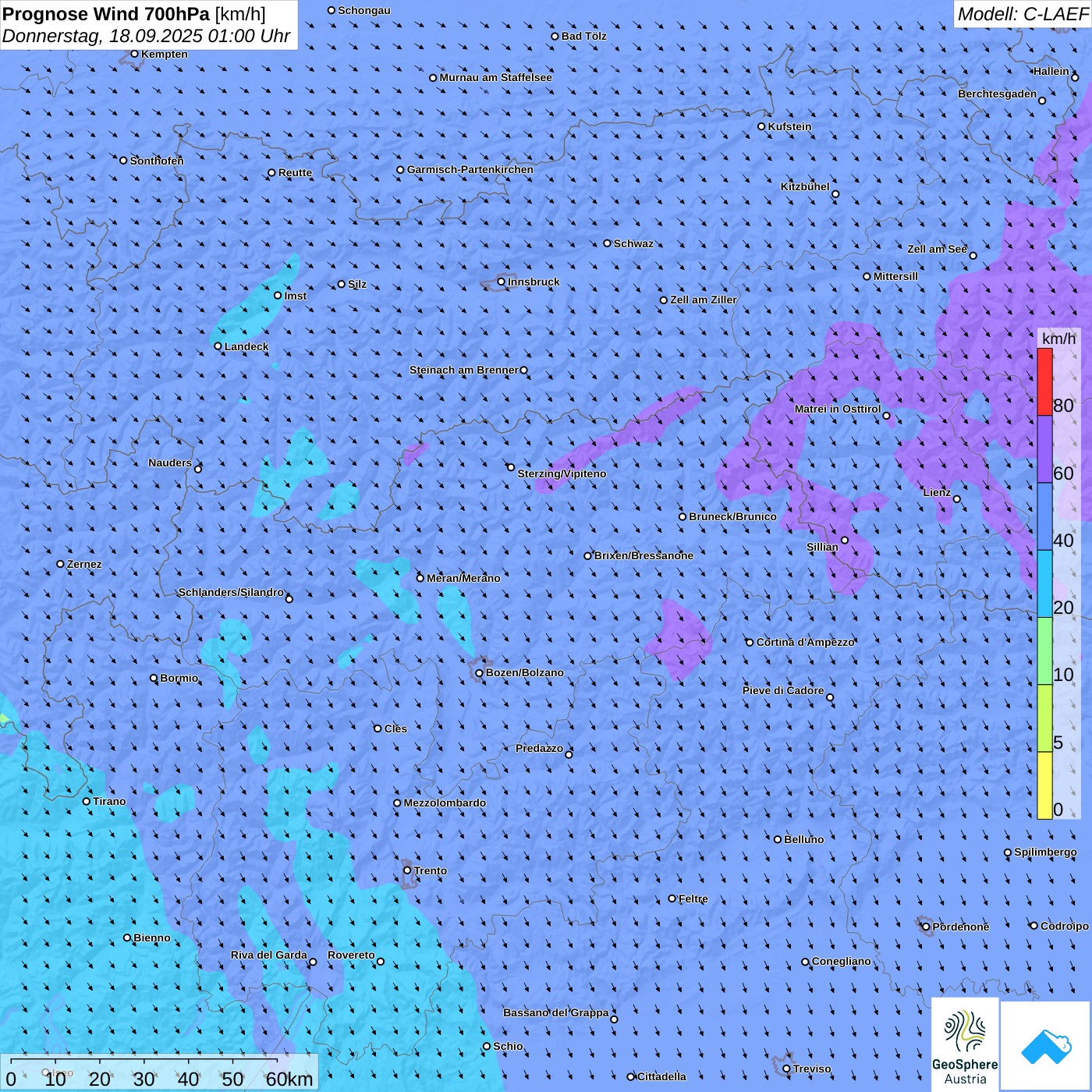Click the Garmisch-Partenkirchen label
This screenshot has width=1092, height=1092.
click(x=470, y=169)
